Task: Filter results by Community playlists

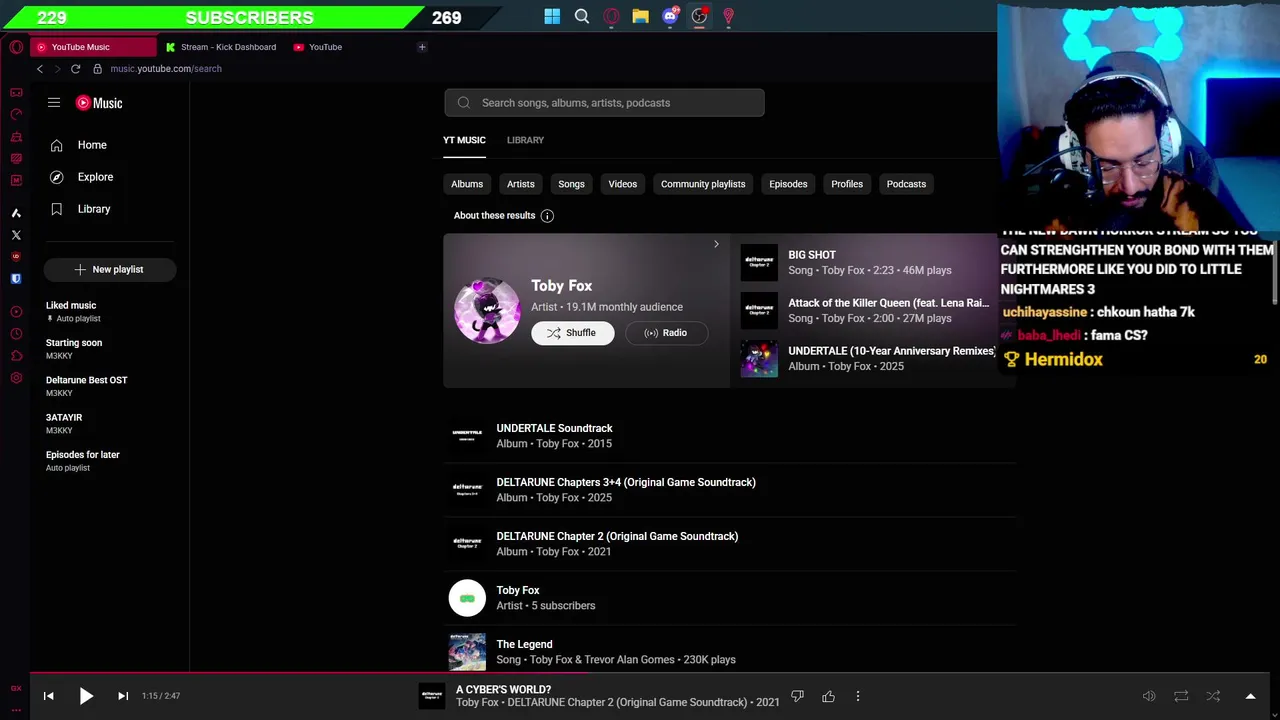Action: tap(703, 184)
